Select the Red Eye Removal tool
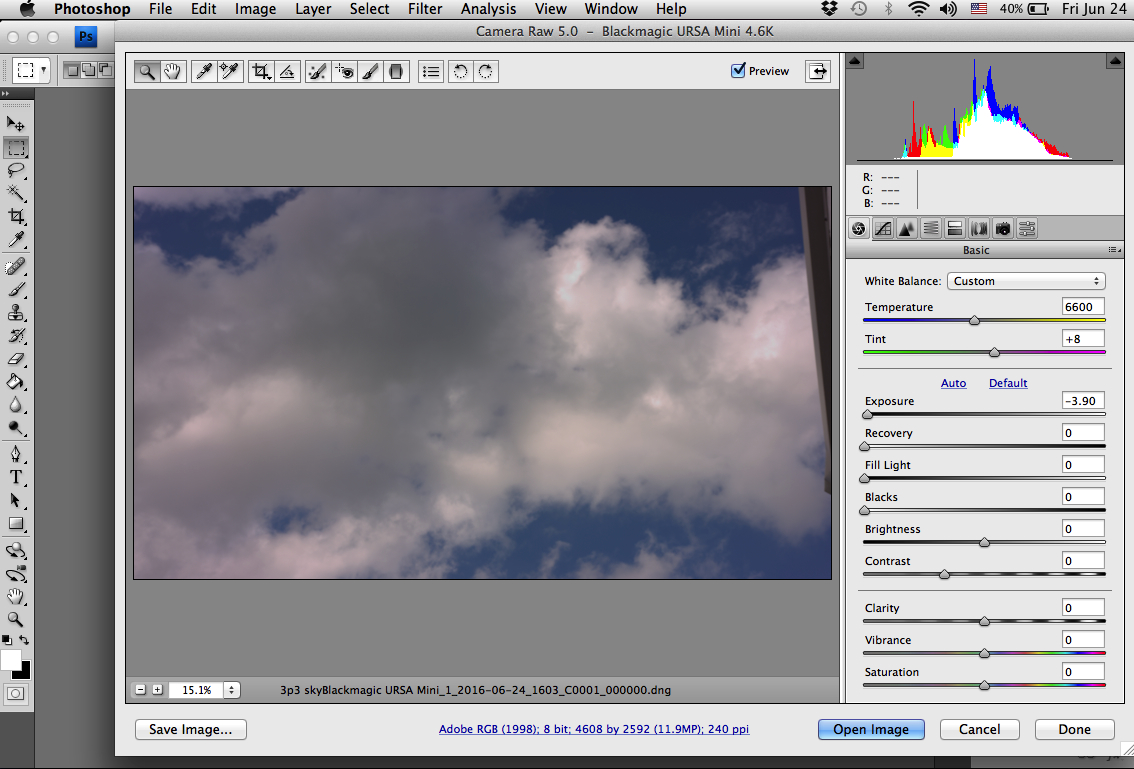Screen dimensions: 1134x769 (344, 72)
